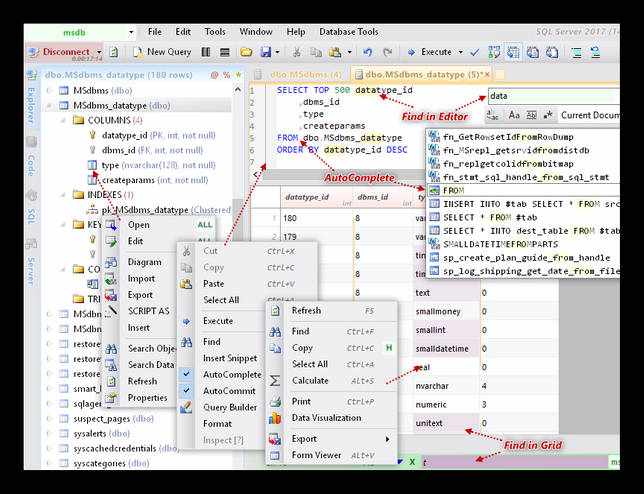The image size is (644, 494).
Task: Switch to horizontal split layout icon
Action: 224,52
